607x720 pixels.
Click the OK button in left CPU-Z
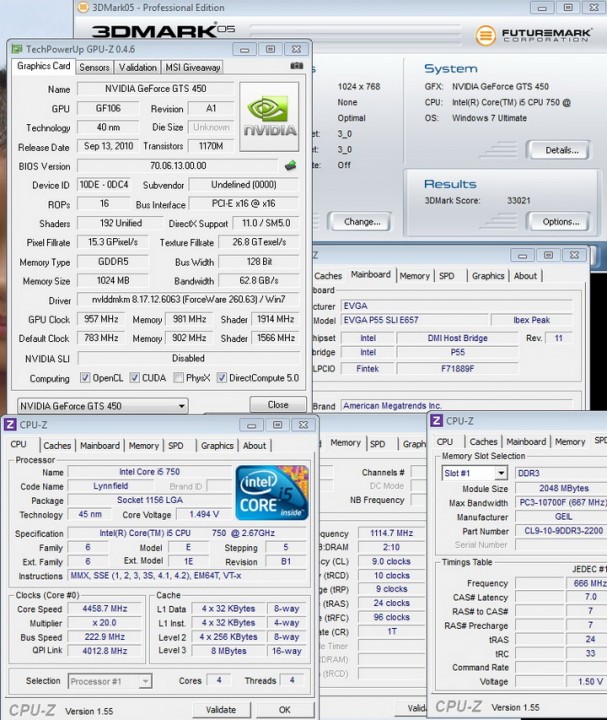[x=285, y=709]
